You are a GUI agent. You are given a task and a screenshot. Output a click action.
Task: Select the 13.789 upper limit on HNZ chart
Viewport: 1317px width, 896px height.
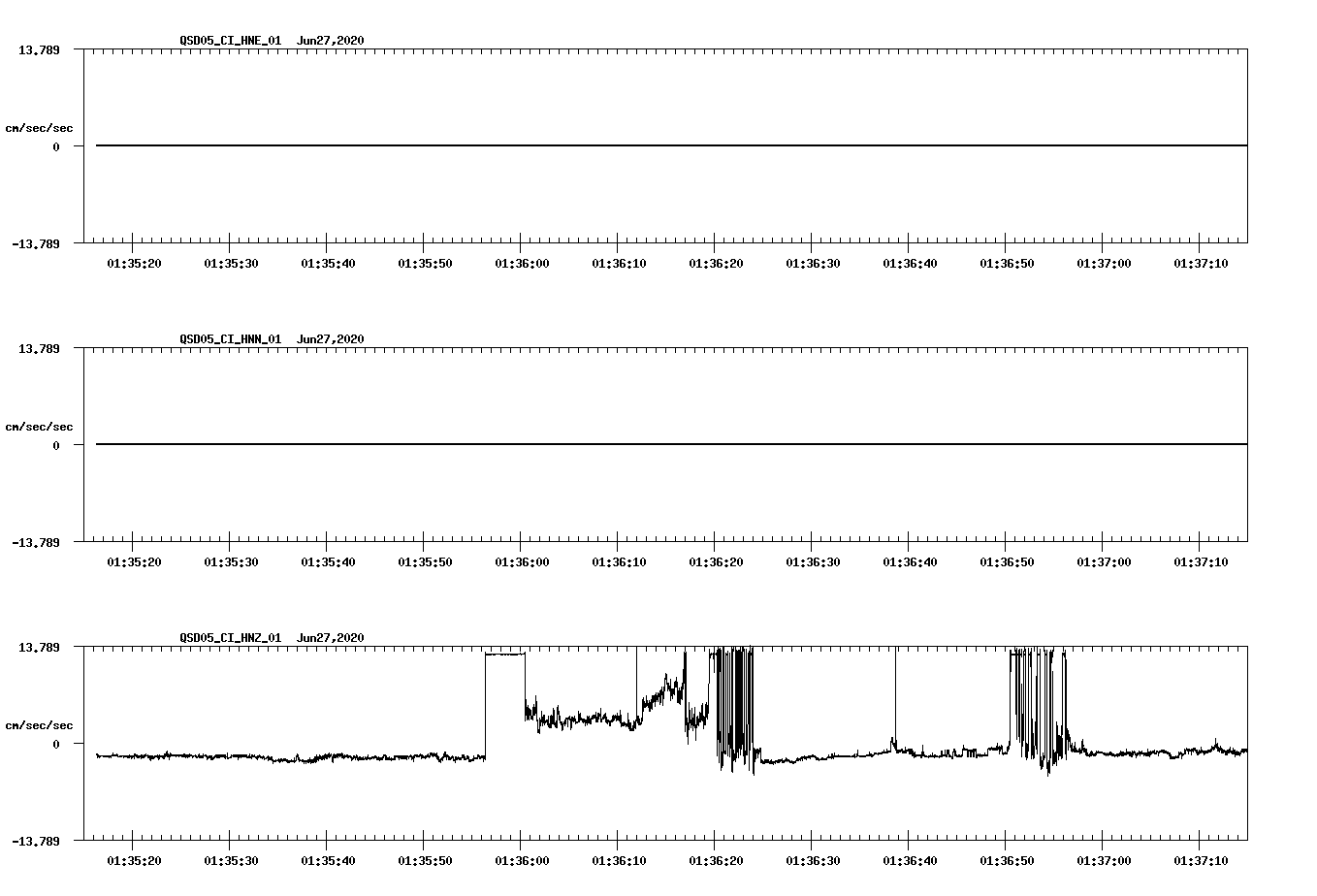point(39,647)
